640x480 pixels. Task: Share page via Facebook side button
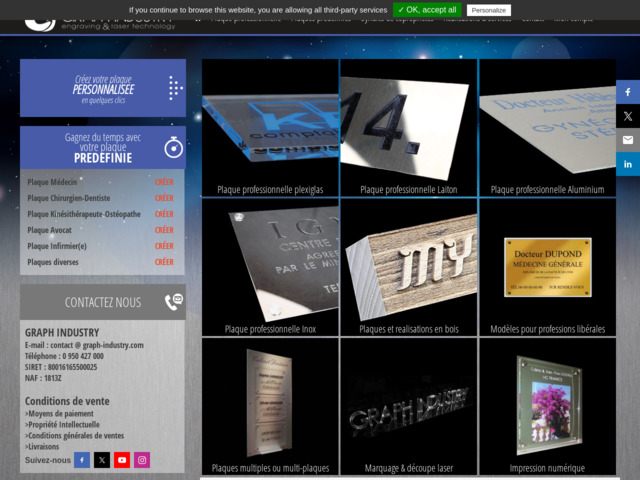pyautogui.click(x=628, y=92)
